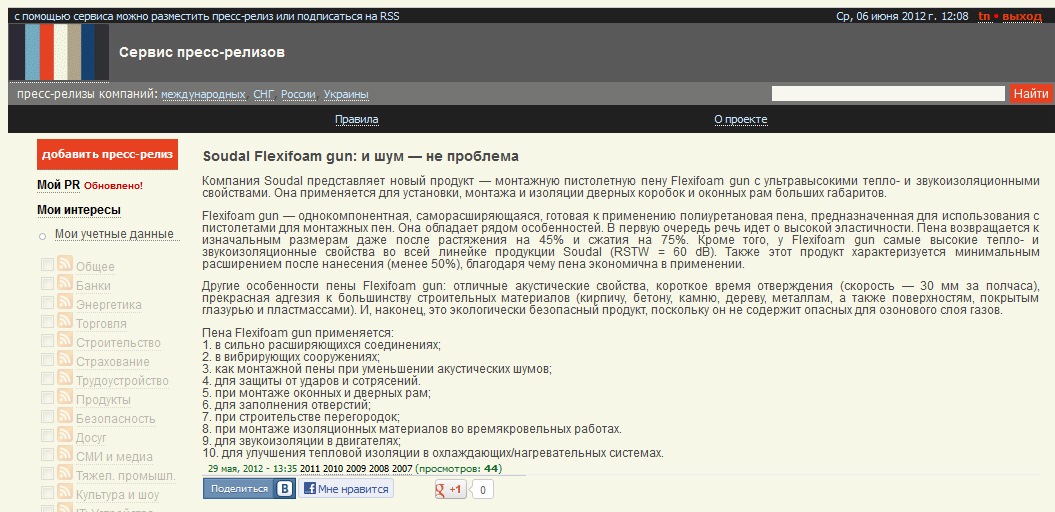Open the RSS icon for Продукты
Screen dimensions: 1055x512
[65, 397]
